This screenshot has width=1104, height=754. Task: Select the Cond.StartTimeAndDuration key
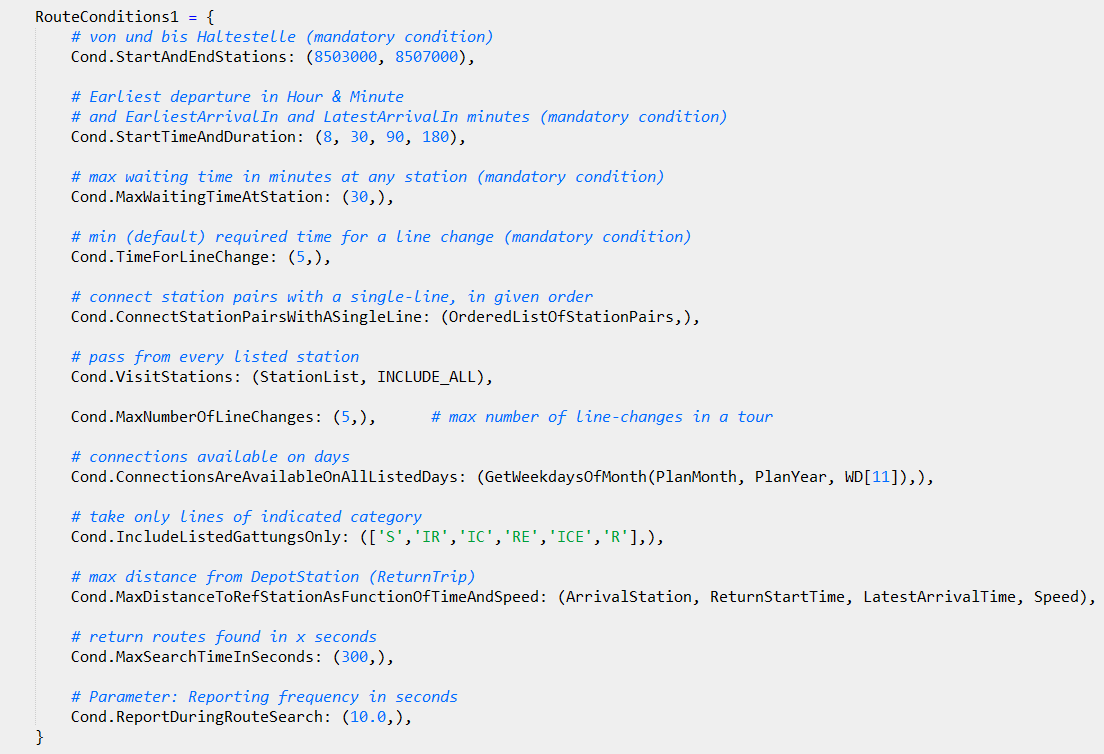pyautogui.click(x=183, y=137)
